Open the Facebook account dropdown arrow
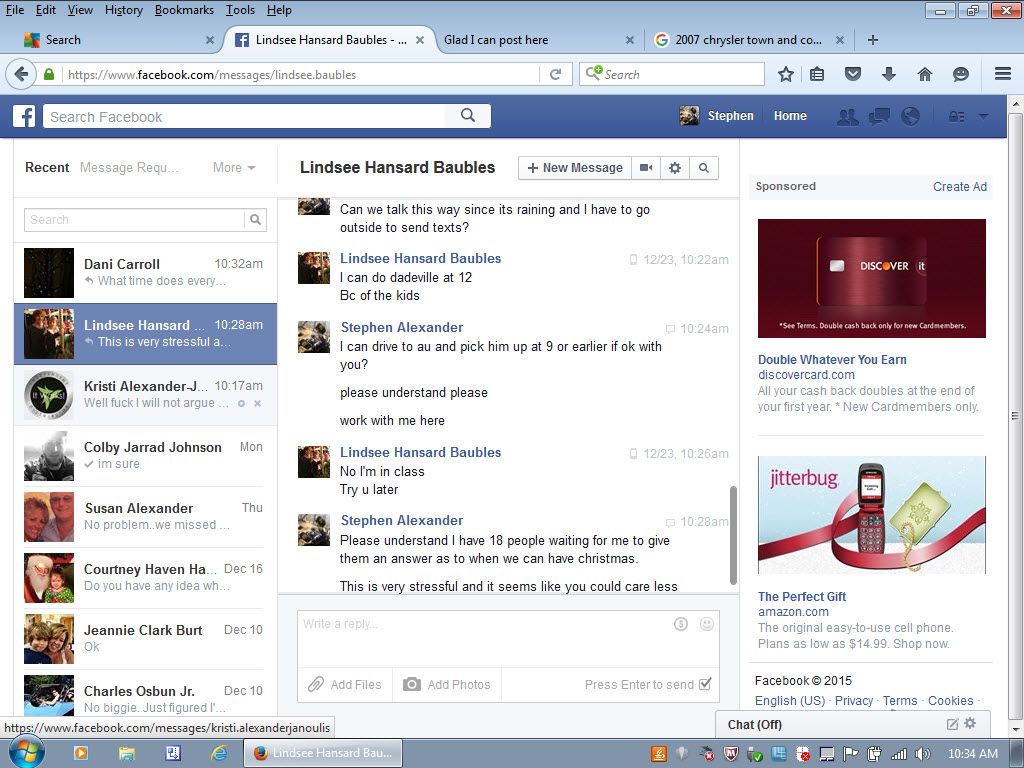This screenshot has height=768, width=1024. pyautogui.click(x=983, y=116)
